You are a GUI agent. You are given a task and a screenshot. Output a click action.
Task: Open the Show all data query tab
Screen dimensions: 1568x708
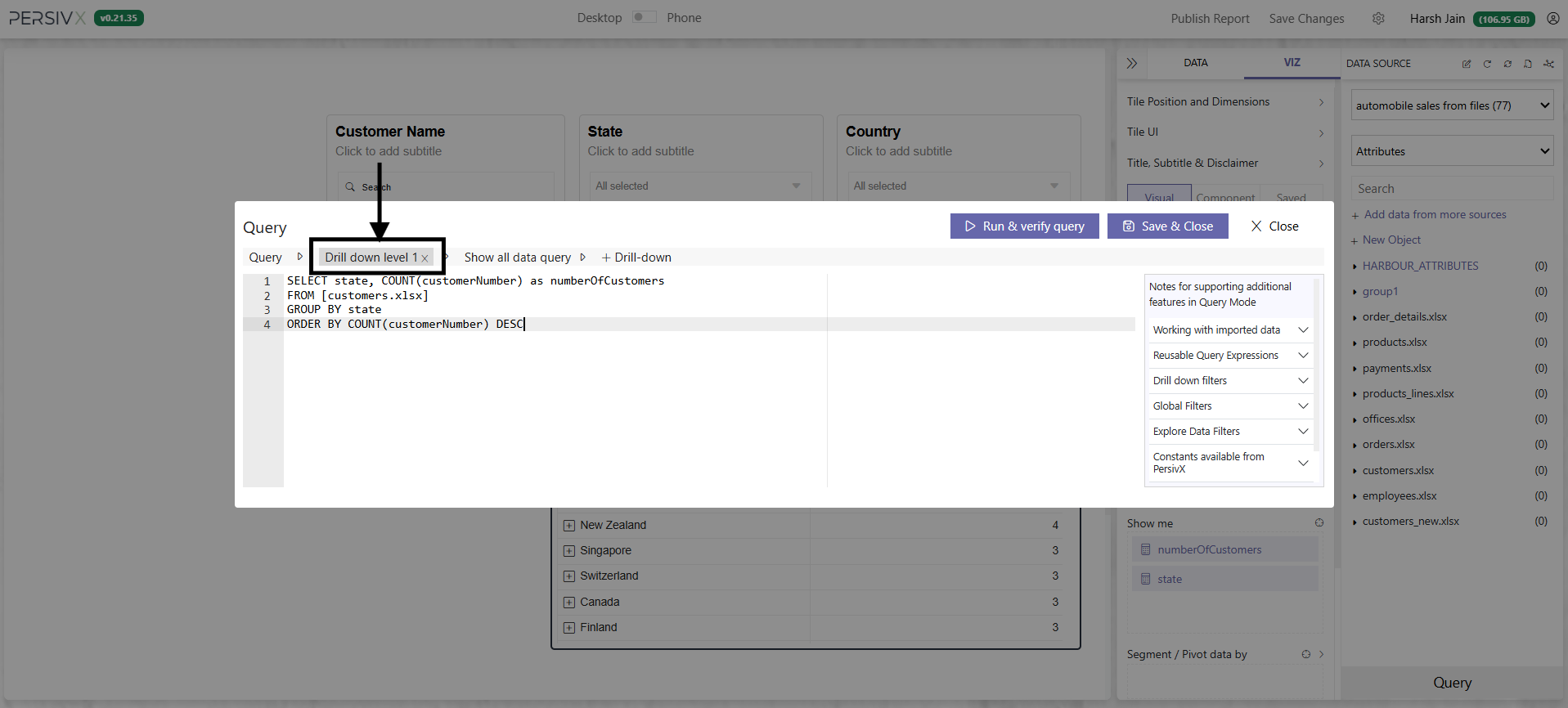(518, 258)
